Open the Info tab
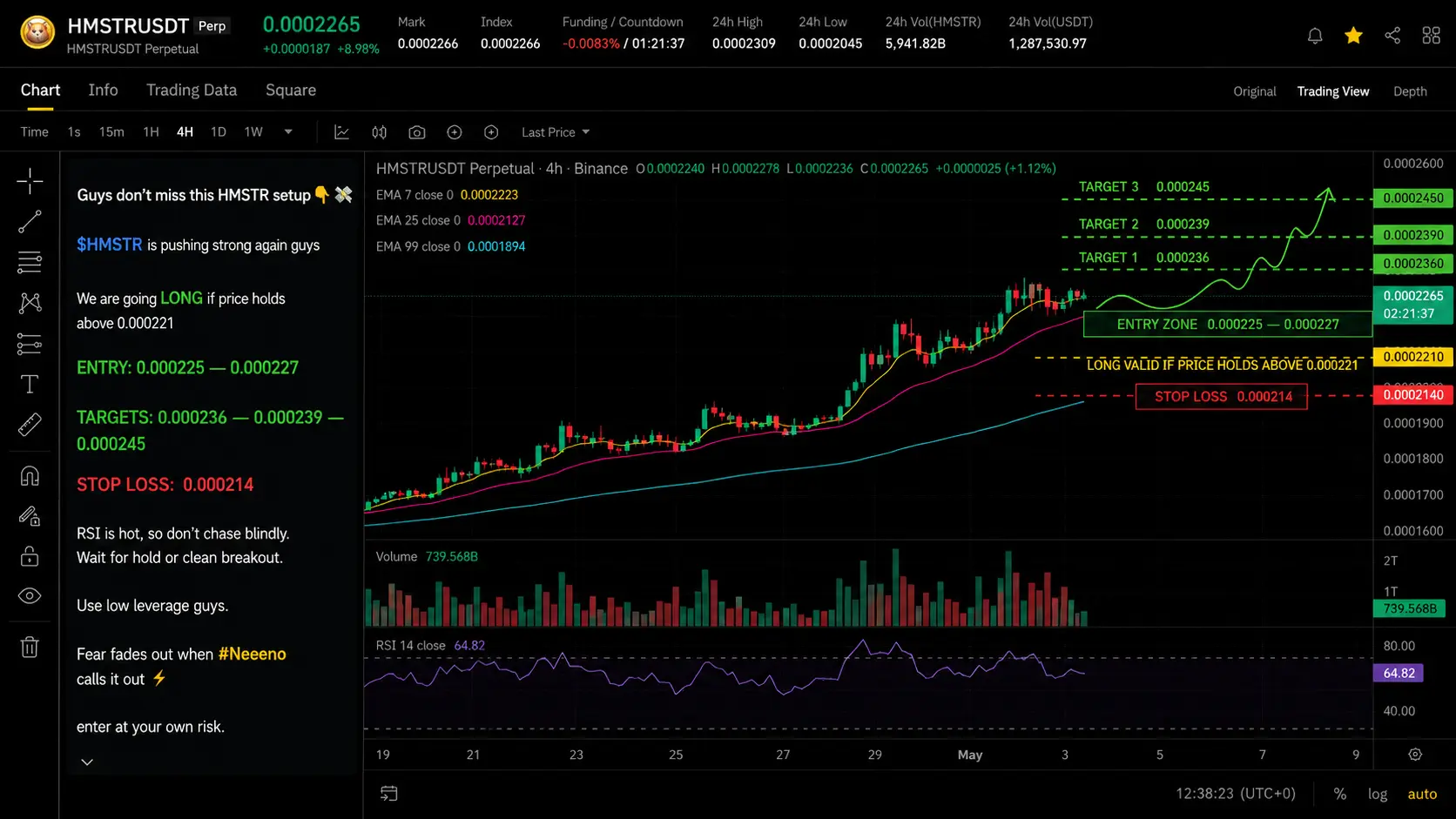 click(x=103, y=91)
